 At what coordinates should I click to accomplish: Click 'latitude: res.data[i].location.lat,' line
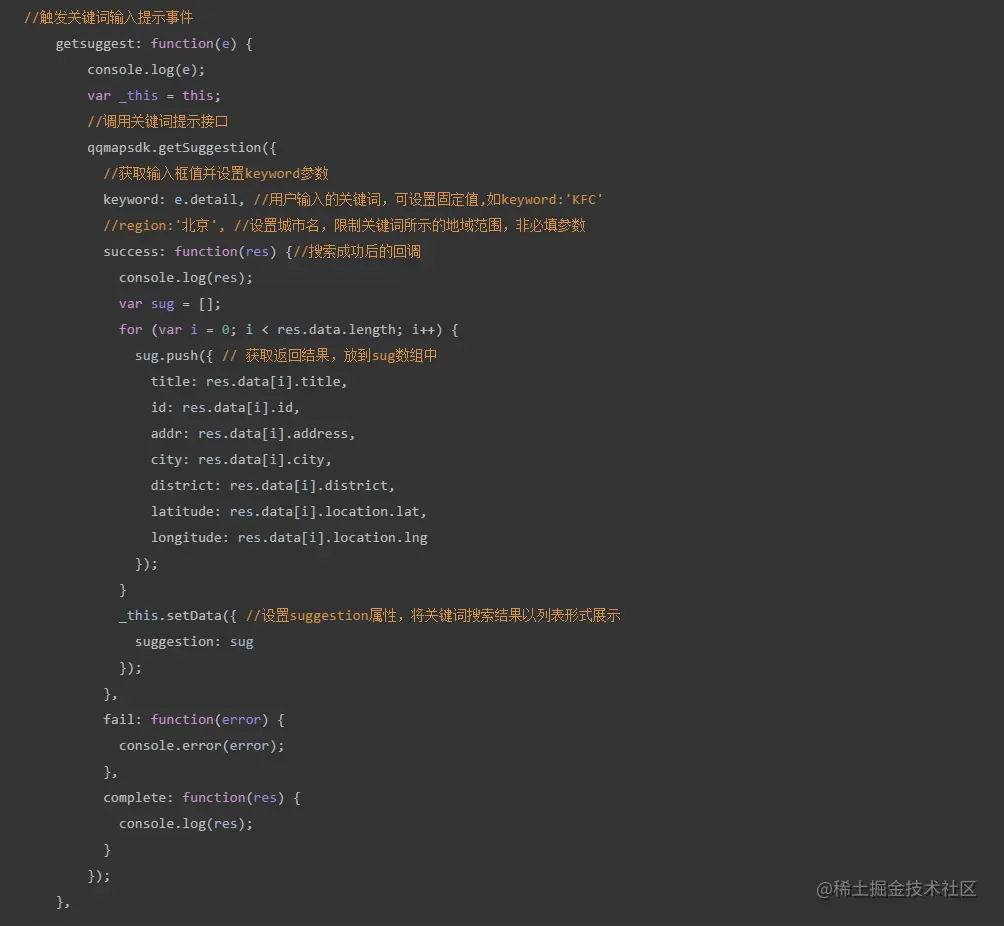click(x=289, y=512)
